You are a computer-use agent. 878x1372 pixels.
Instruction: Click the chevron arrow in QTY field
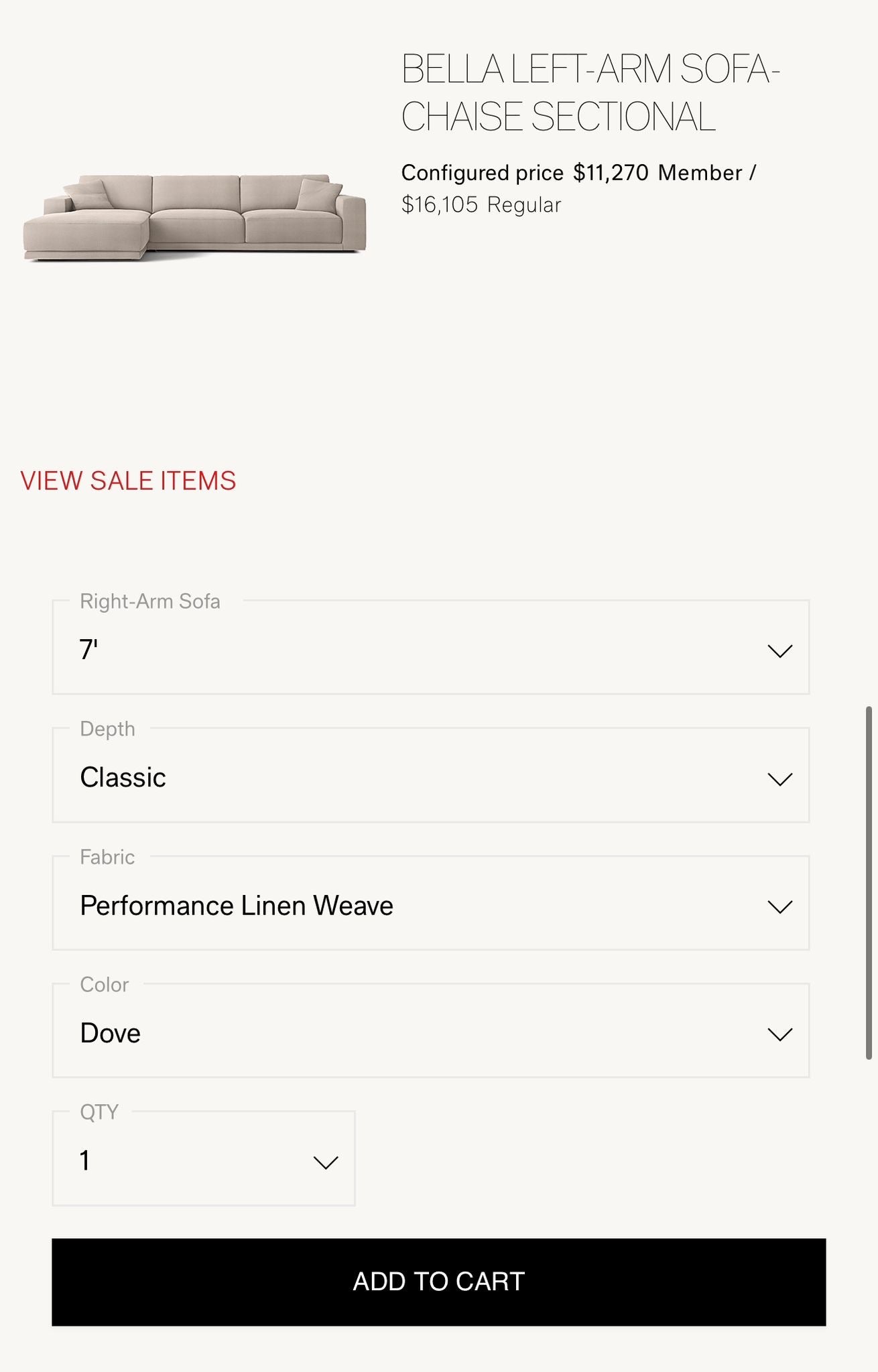(x=326, y=1162)
